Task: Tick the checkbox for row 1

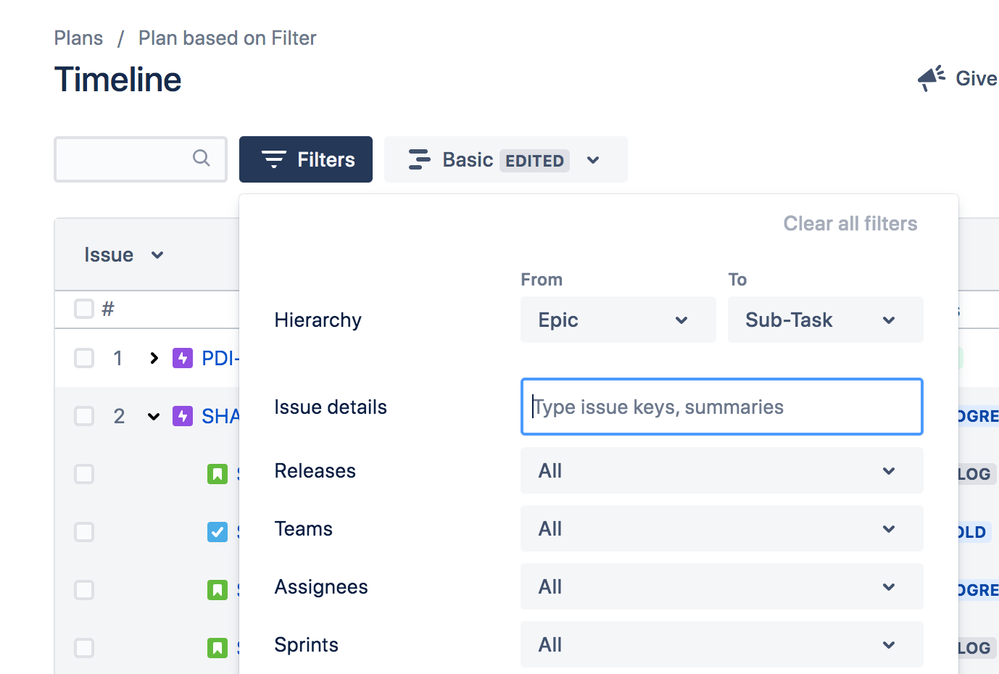Action: pyautogui.click(x=84, y=358)
